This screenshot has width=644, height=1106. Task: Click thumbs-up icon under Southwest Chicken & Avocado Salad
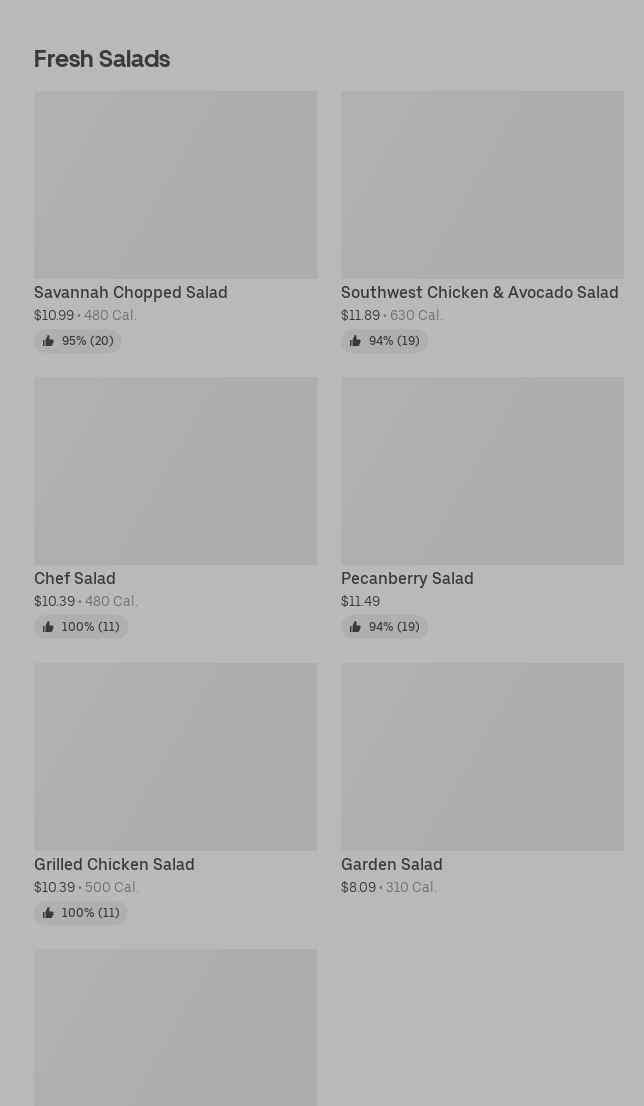click(x=355, y=341)
